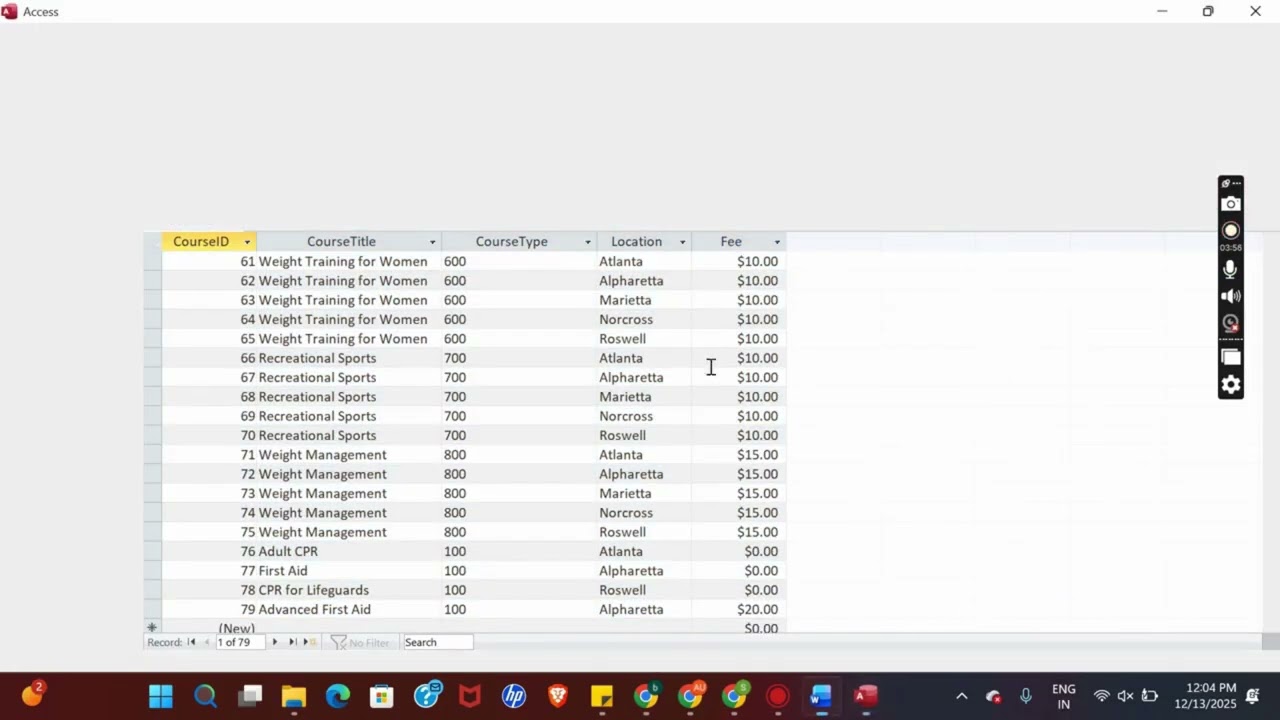
Task: Open the recorder settings gear
Action: 1231,385
